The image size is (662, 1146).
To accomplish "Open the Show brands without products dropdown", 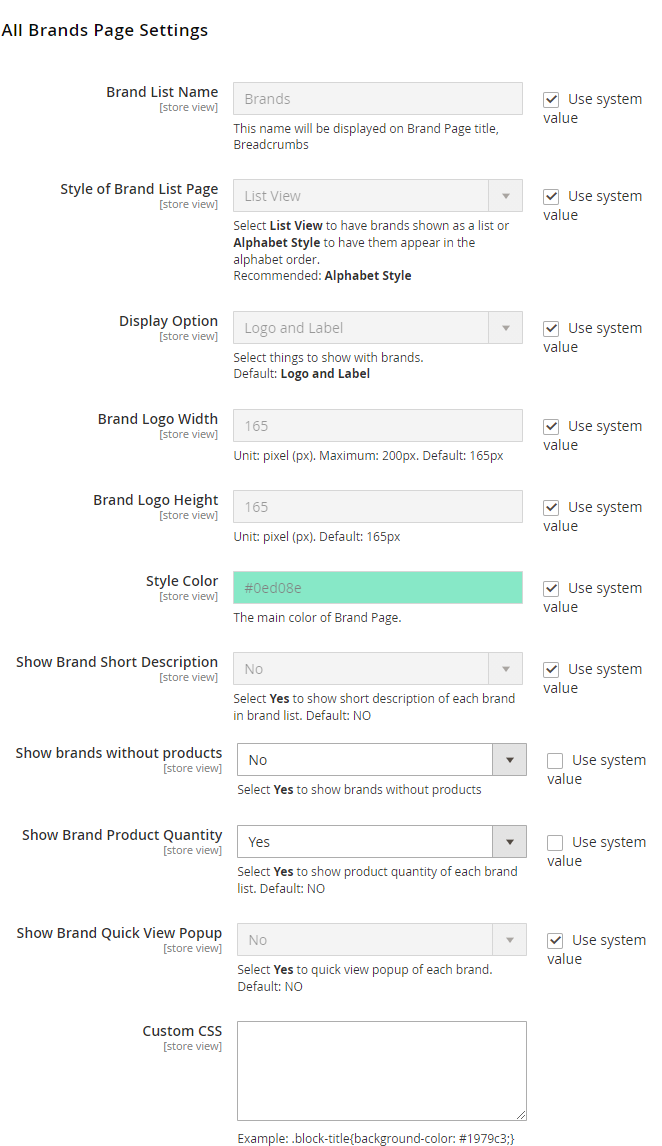I will (381, 760).
